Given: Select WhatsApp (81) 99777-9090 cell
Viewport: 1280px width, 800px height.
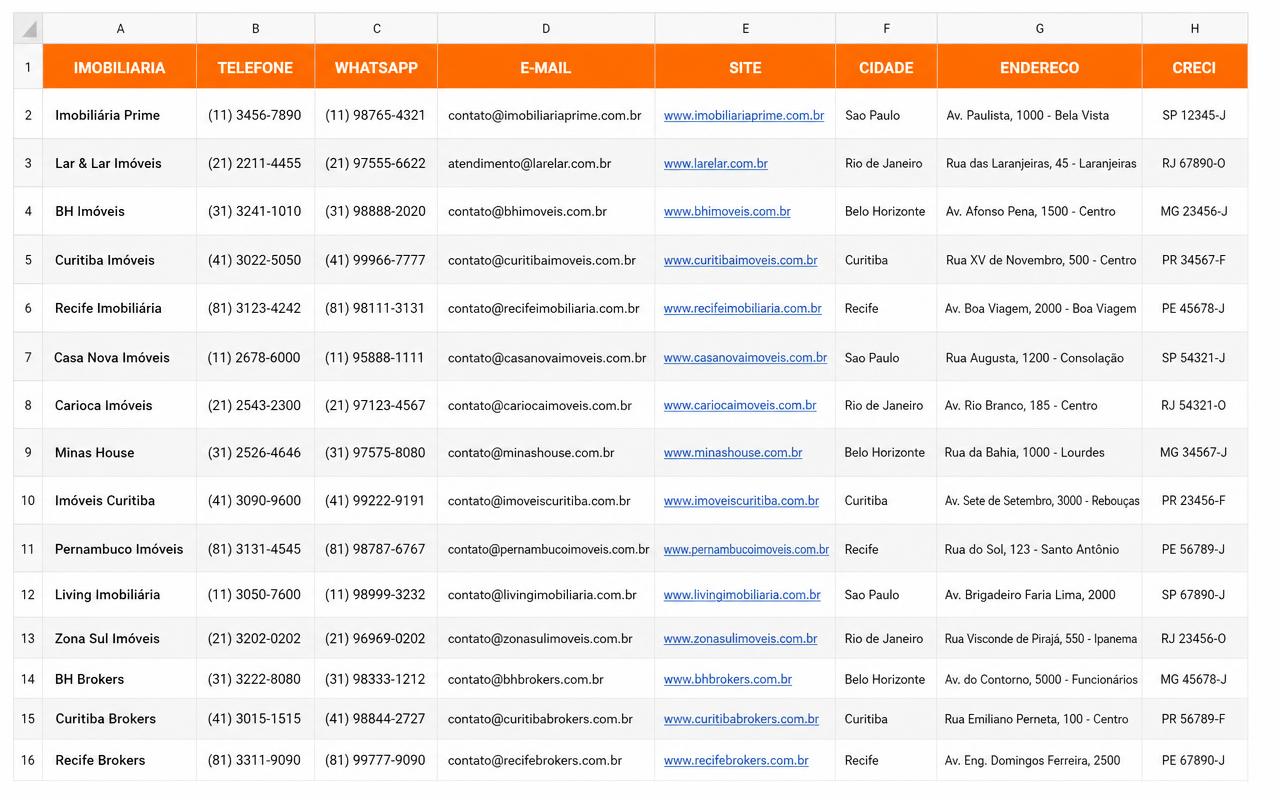Looking at the screenshot, I should point(376,760).
